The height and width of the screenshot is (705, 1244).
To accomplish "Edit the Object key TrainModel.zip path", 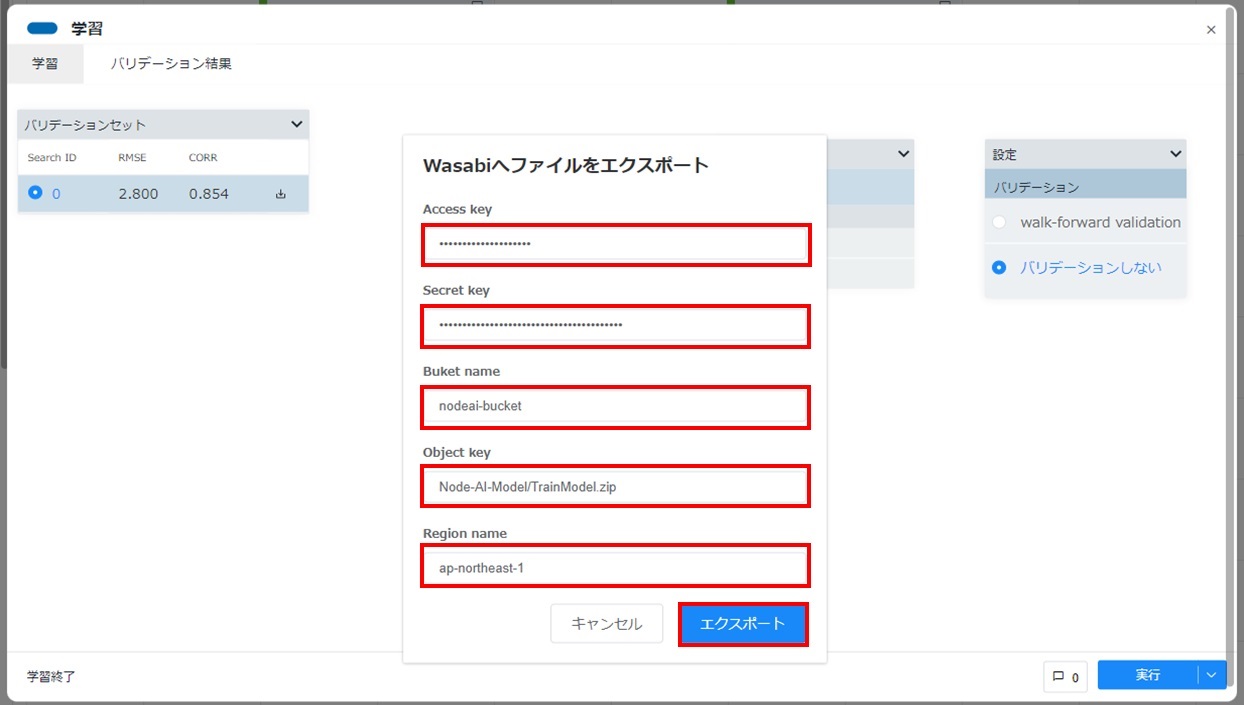I will point(615,486).
